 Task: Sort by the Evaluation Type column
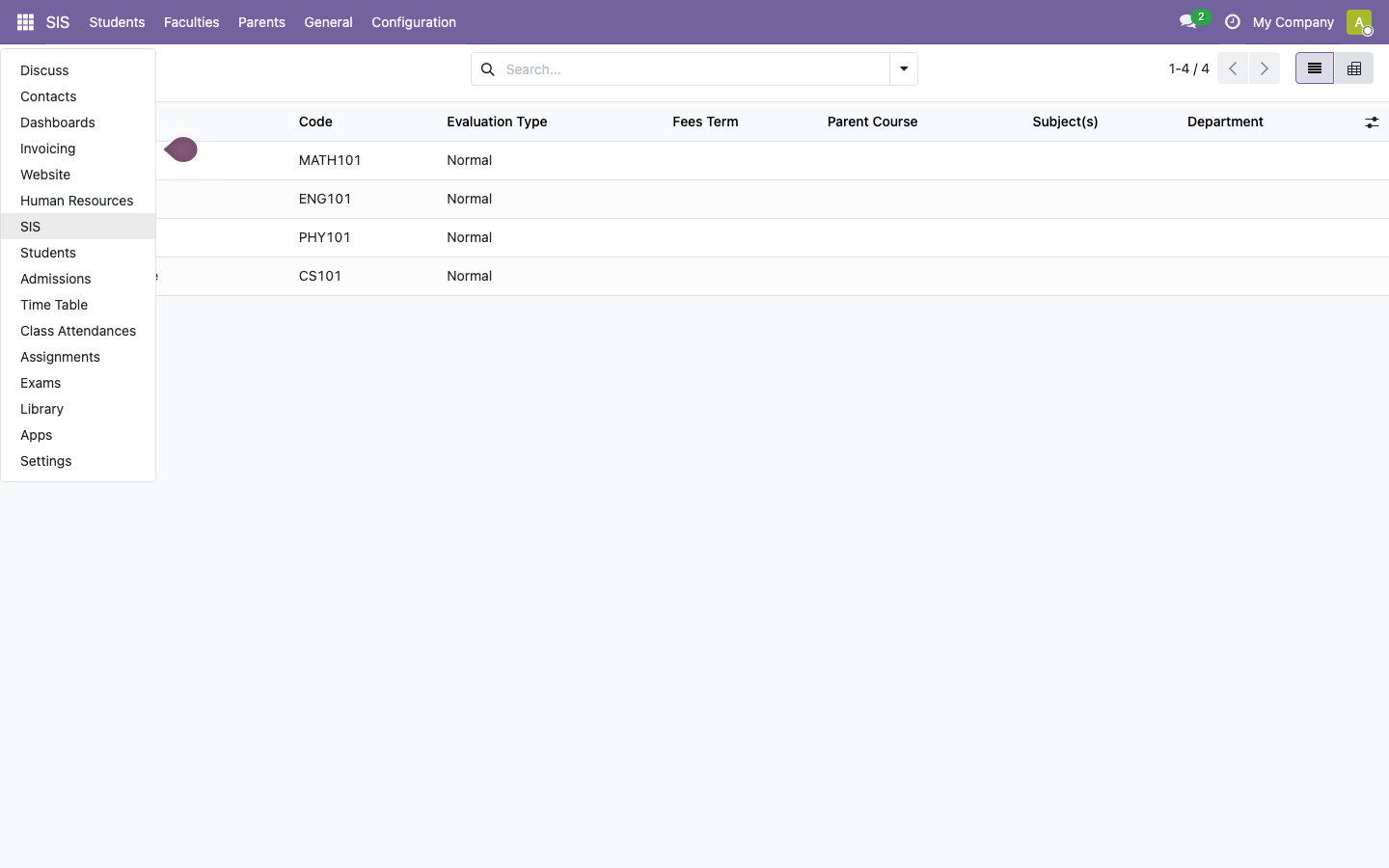(497, 122)
